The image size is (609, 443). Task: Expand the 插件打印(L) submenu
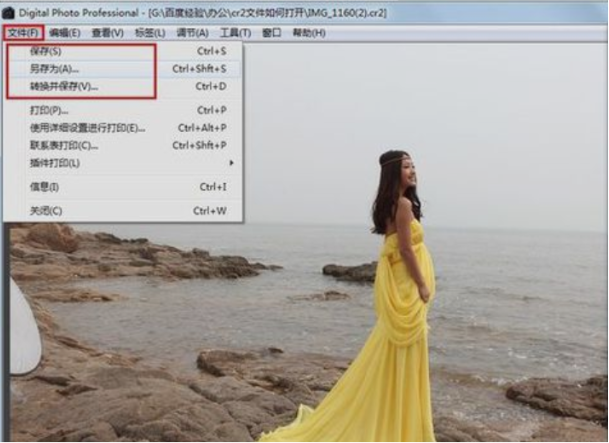pos(124,163)
